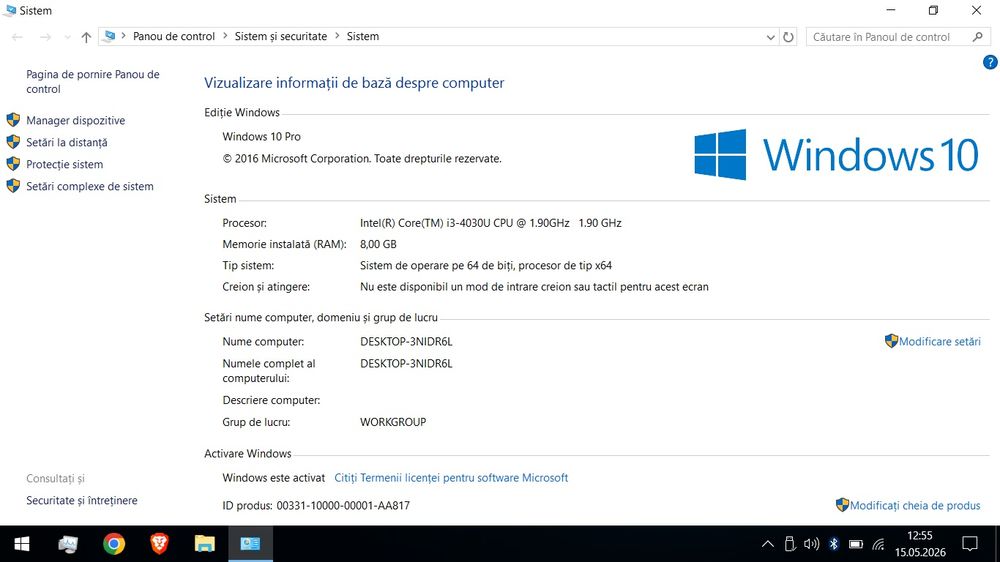Click Panou de control breadcrumb
Viewport: 1000px width, 562px height.
[x=173, y=36]
